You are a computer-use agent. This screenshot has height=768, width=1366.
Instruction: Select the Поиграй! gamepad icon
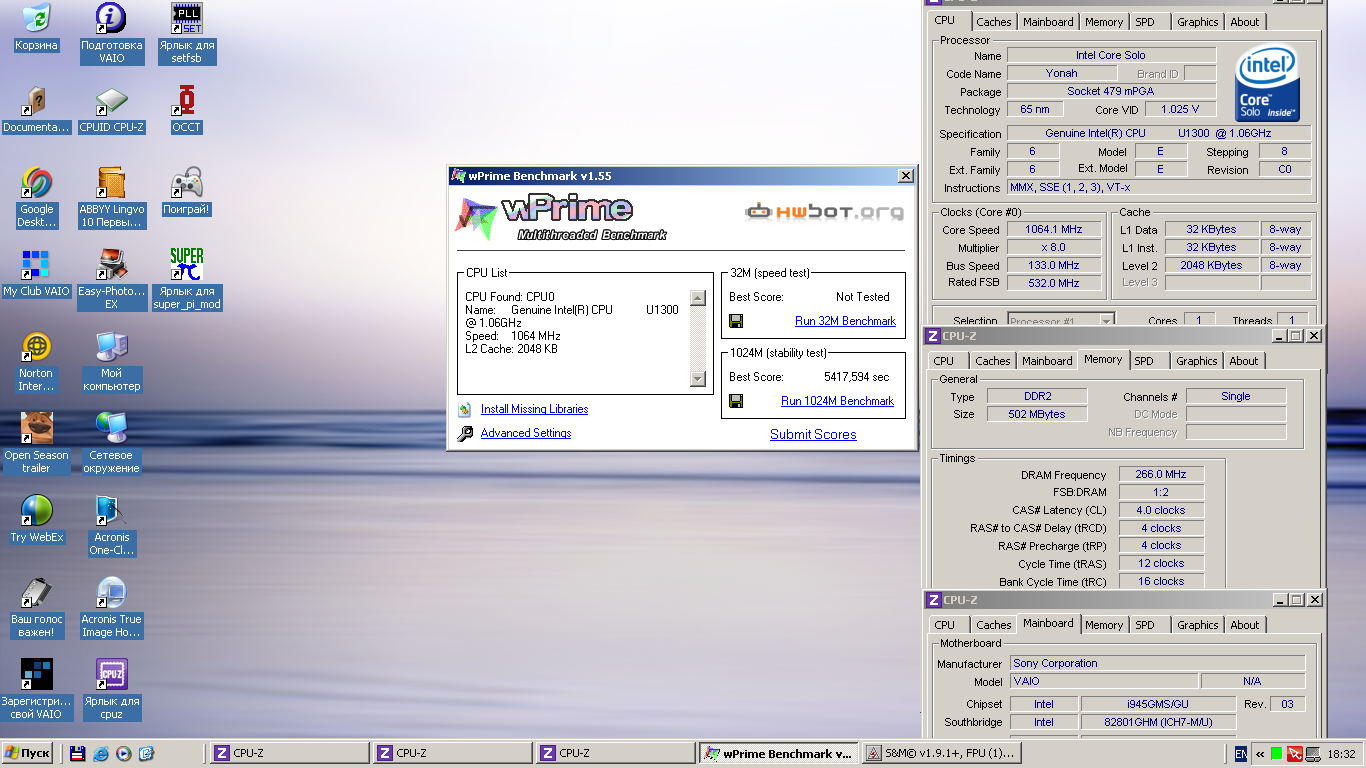click(x=186, y=182)
